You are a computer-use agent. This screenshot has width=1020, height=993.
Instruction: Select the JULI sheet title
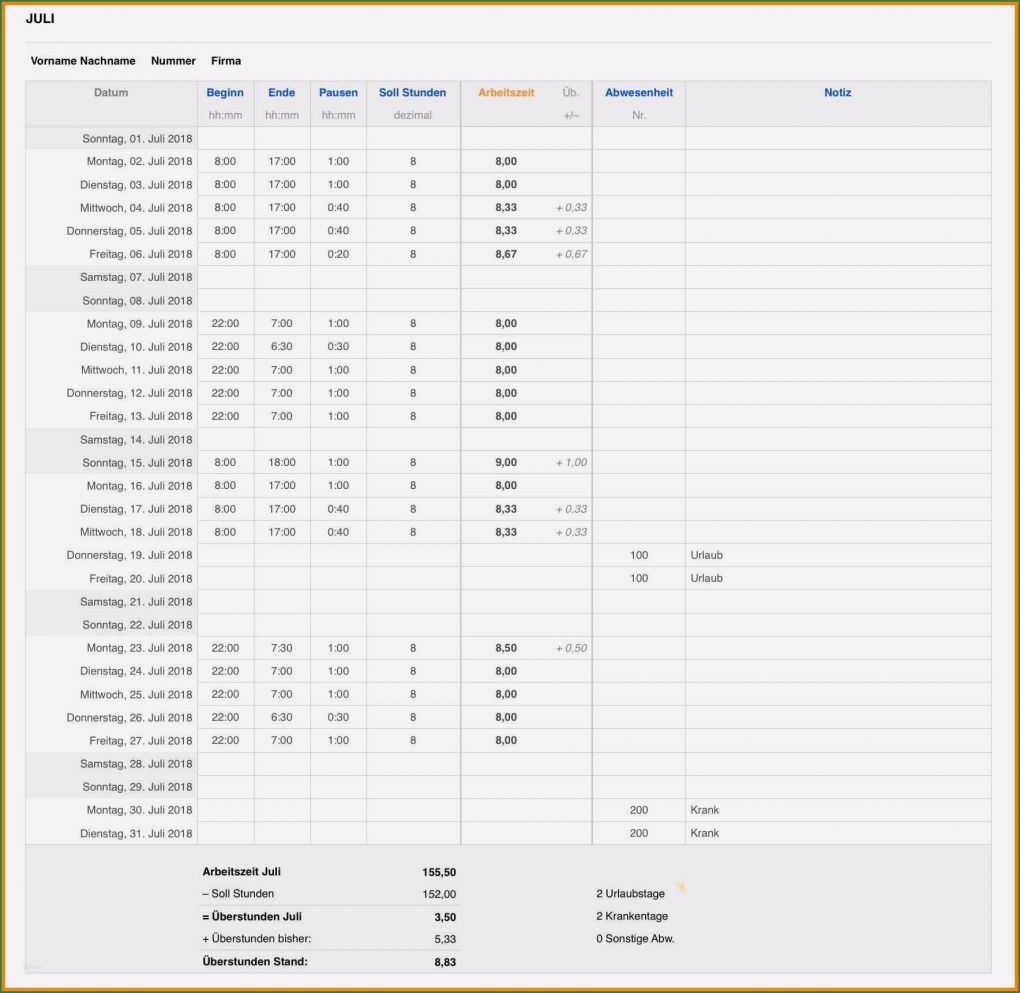point(41,18)
